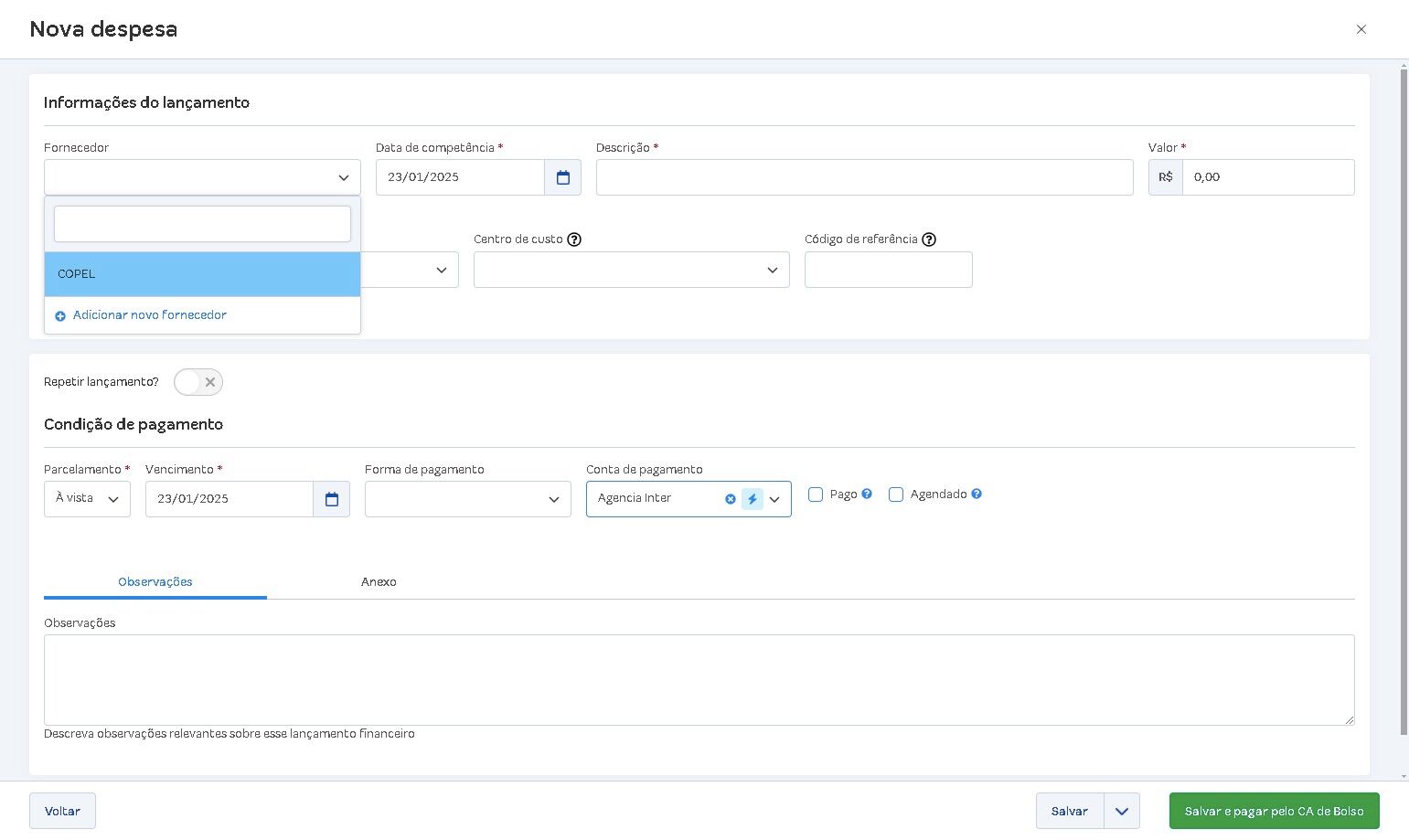Click the Agendado help question icon
The width and height of the screenshot is (1409, 840).
977,494
